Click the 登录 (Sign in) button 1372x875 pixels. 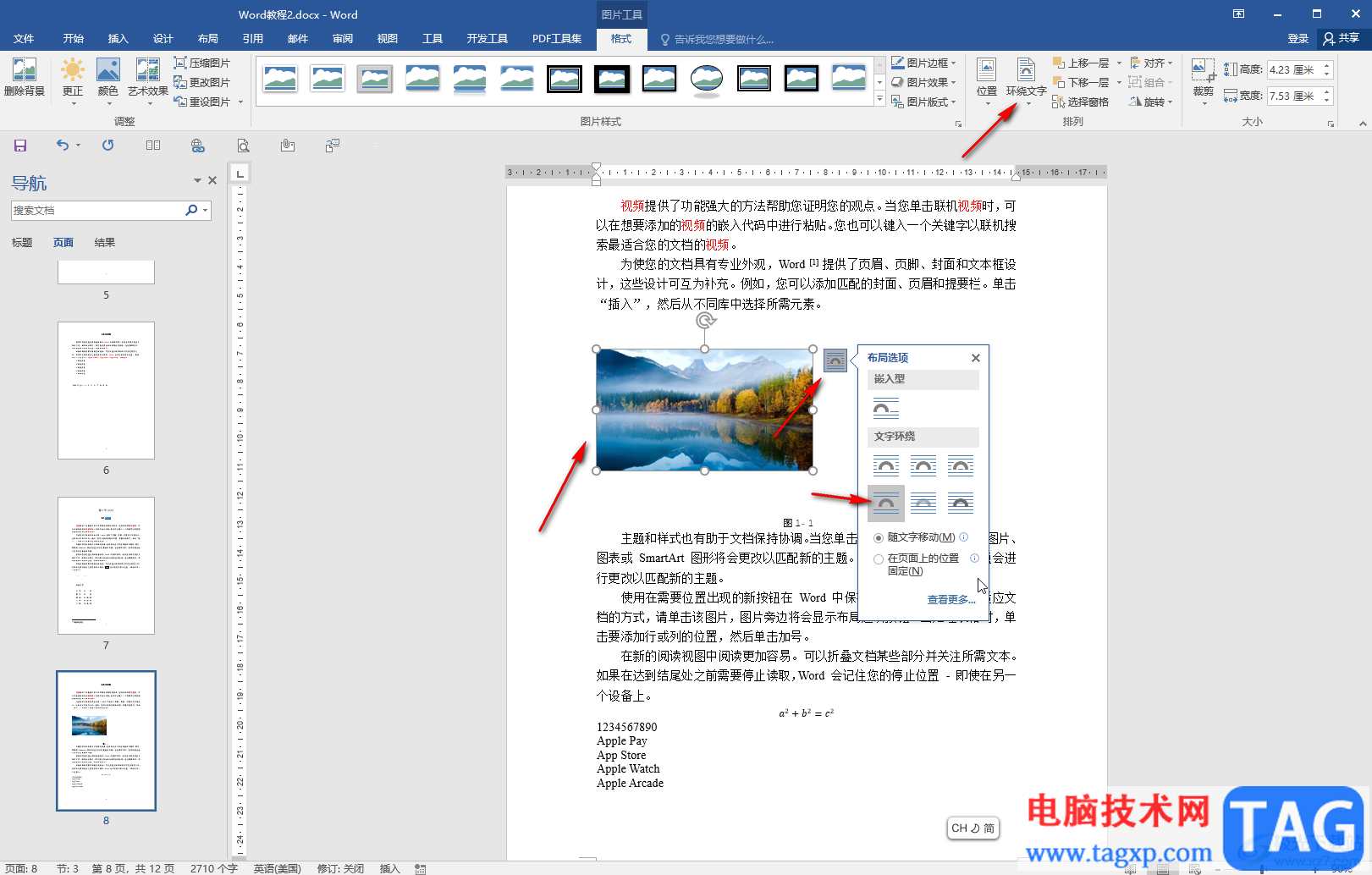pos(1298,39)
